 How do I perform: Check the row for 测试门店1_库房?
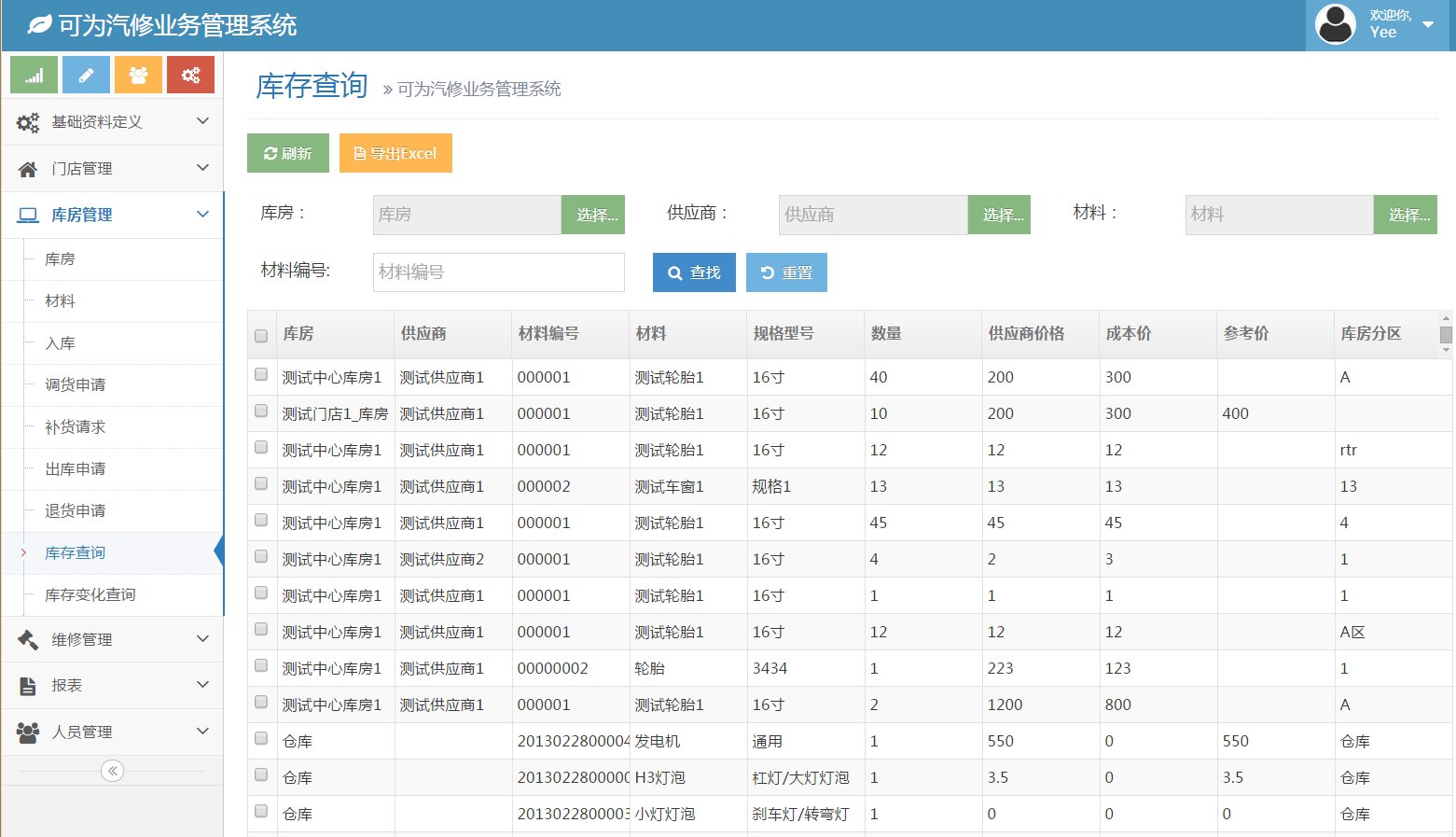(x=261, y=412)
